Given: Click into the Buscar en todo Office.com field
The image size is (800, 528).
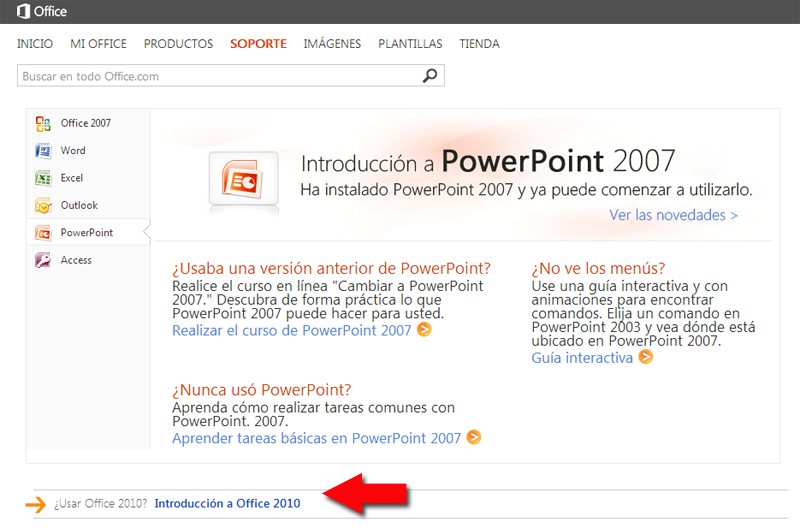Looking at the screenshot, I should [x=231, y=76].
